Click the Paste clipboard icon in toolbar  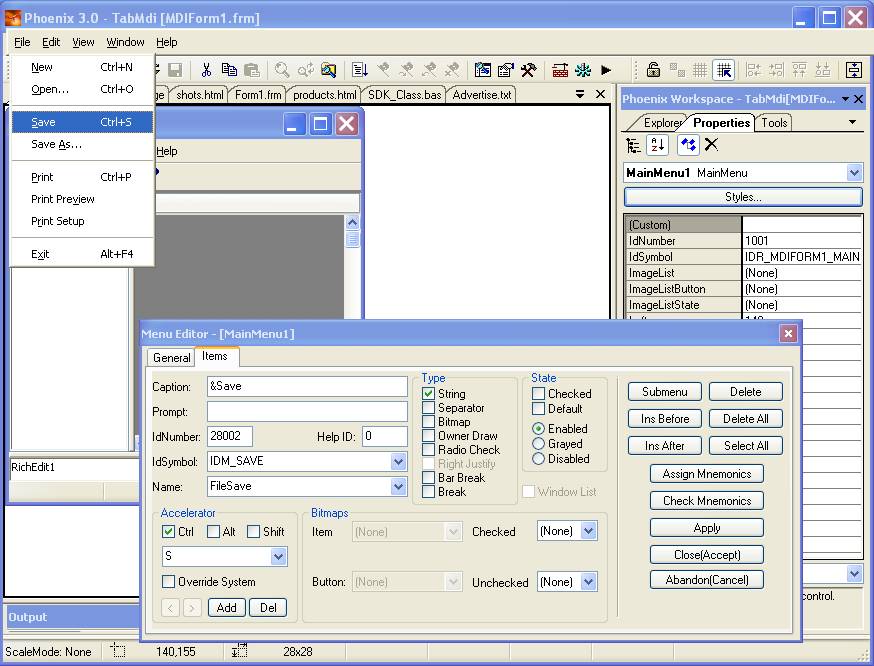coord(252,70)
